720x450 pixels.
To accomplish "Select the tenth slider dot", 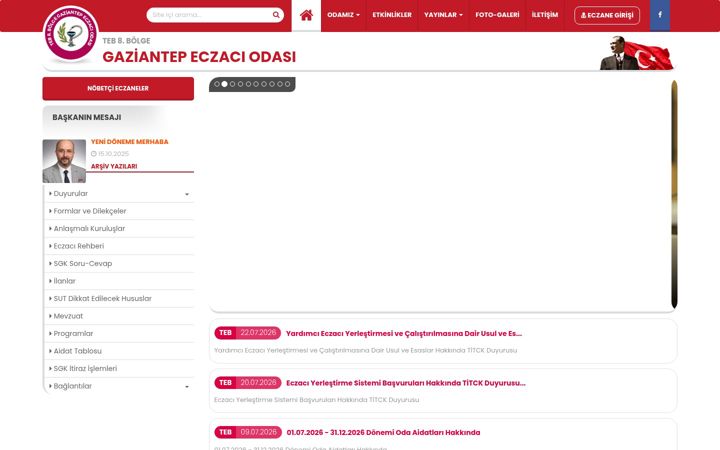I will coord(287,84).
